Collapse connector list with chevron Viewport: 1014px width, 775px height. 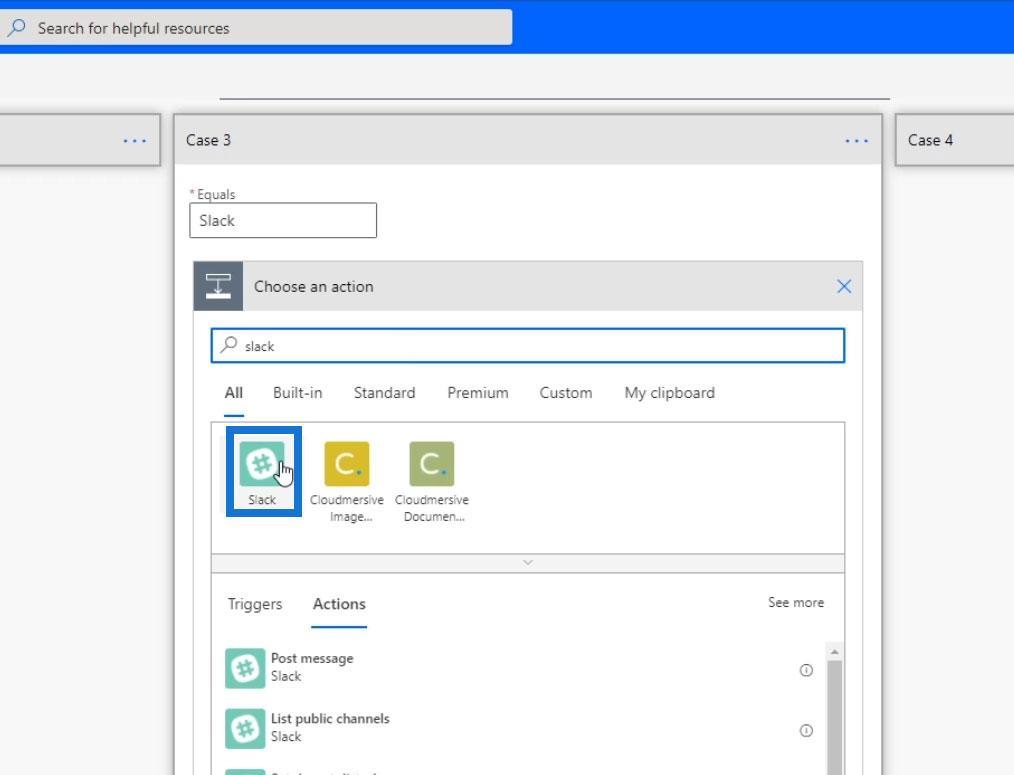pos(528,563)
